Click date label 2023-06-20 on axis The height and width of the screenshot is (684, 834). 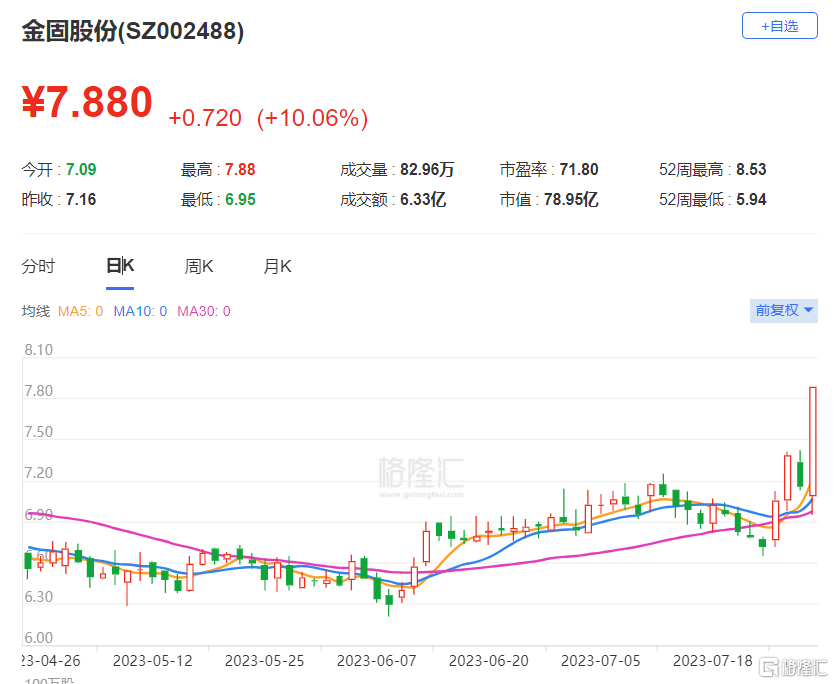coord(489,661)
